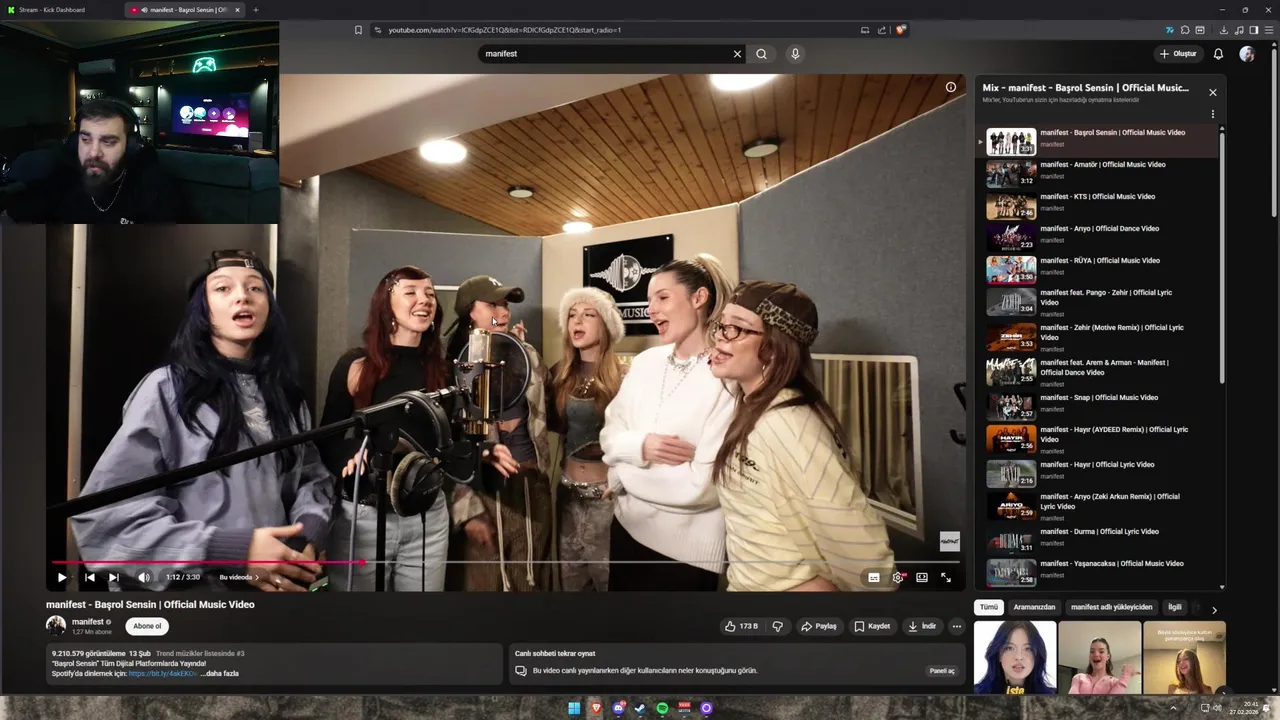Skip to previous video in playlist
The width and height of the screenshot is (1280, 720).
pos(89,577)
